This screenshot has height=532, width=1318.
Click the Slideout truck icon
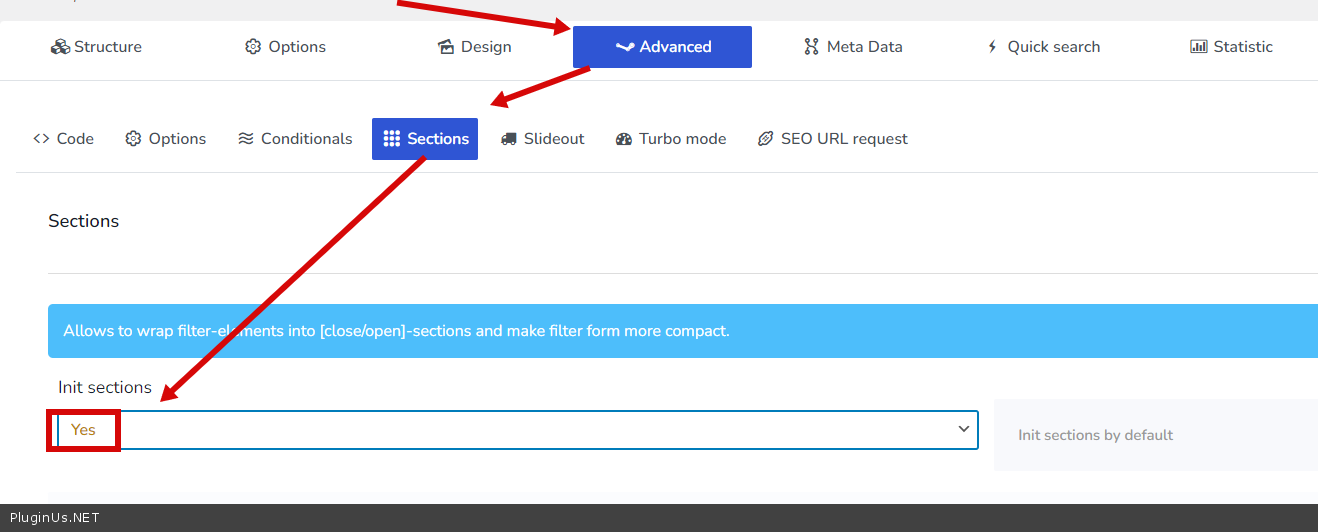tap(509, 139)
